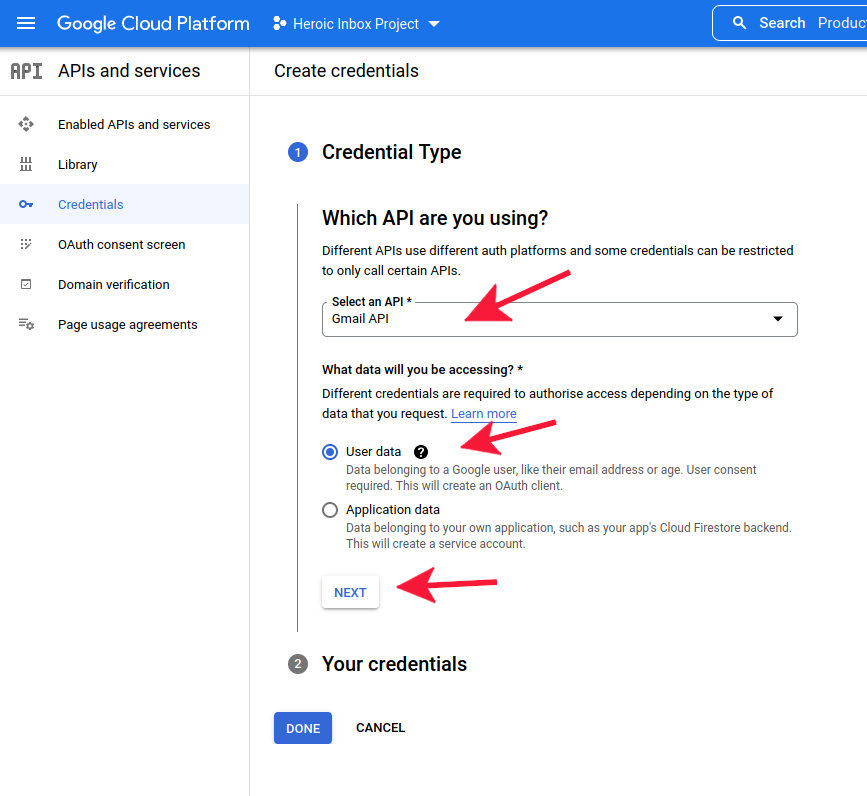Click the search magnifier icon
Image resolution: width=867 pixels, height=796 pixels.
click(739, 23)
